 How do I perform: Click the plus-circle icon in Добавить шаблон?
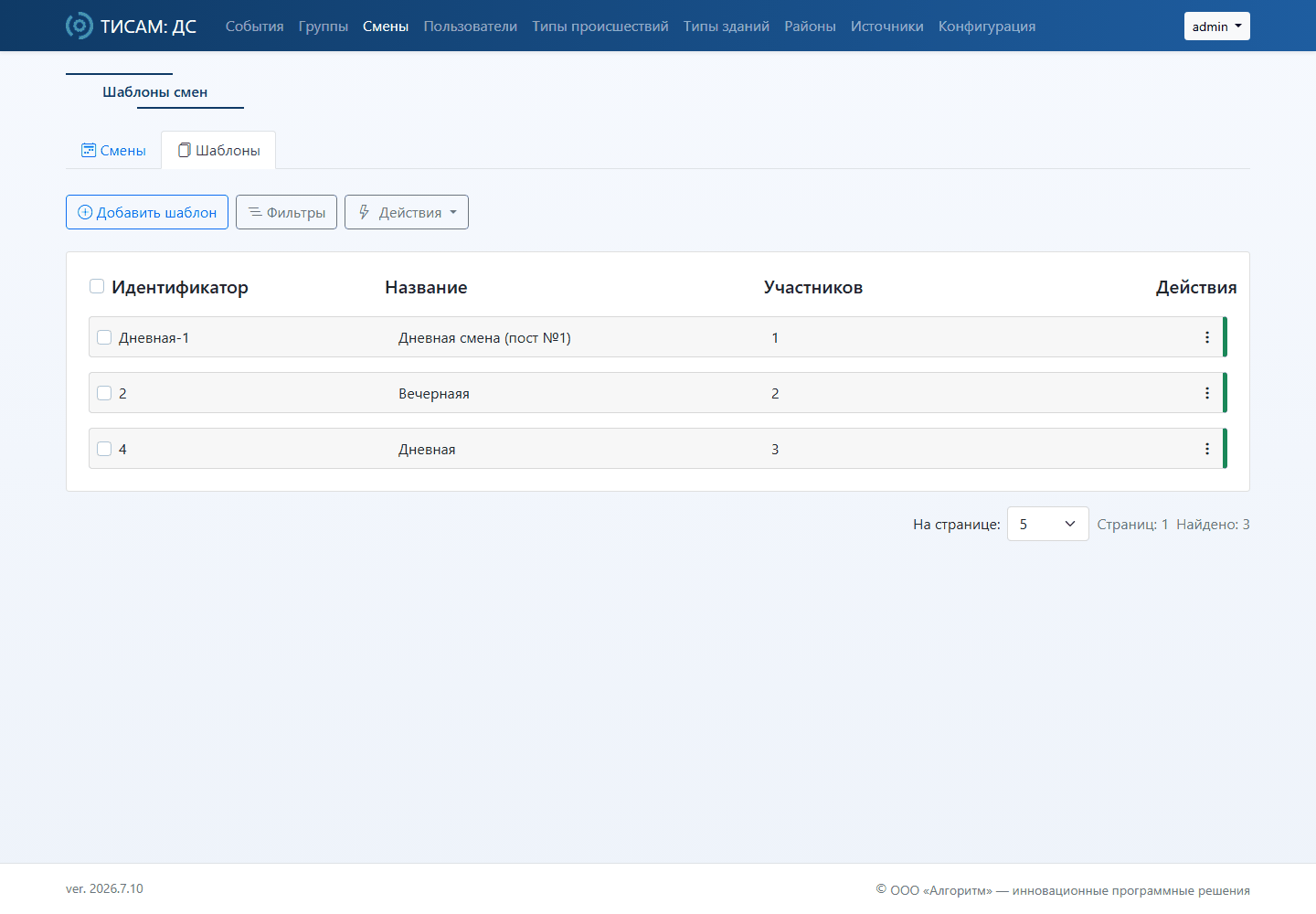tap(85, 212)
